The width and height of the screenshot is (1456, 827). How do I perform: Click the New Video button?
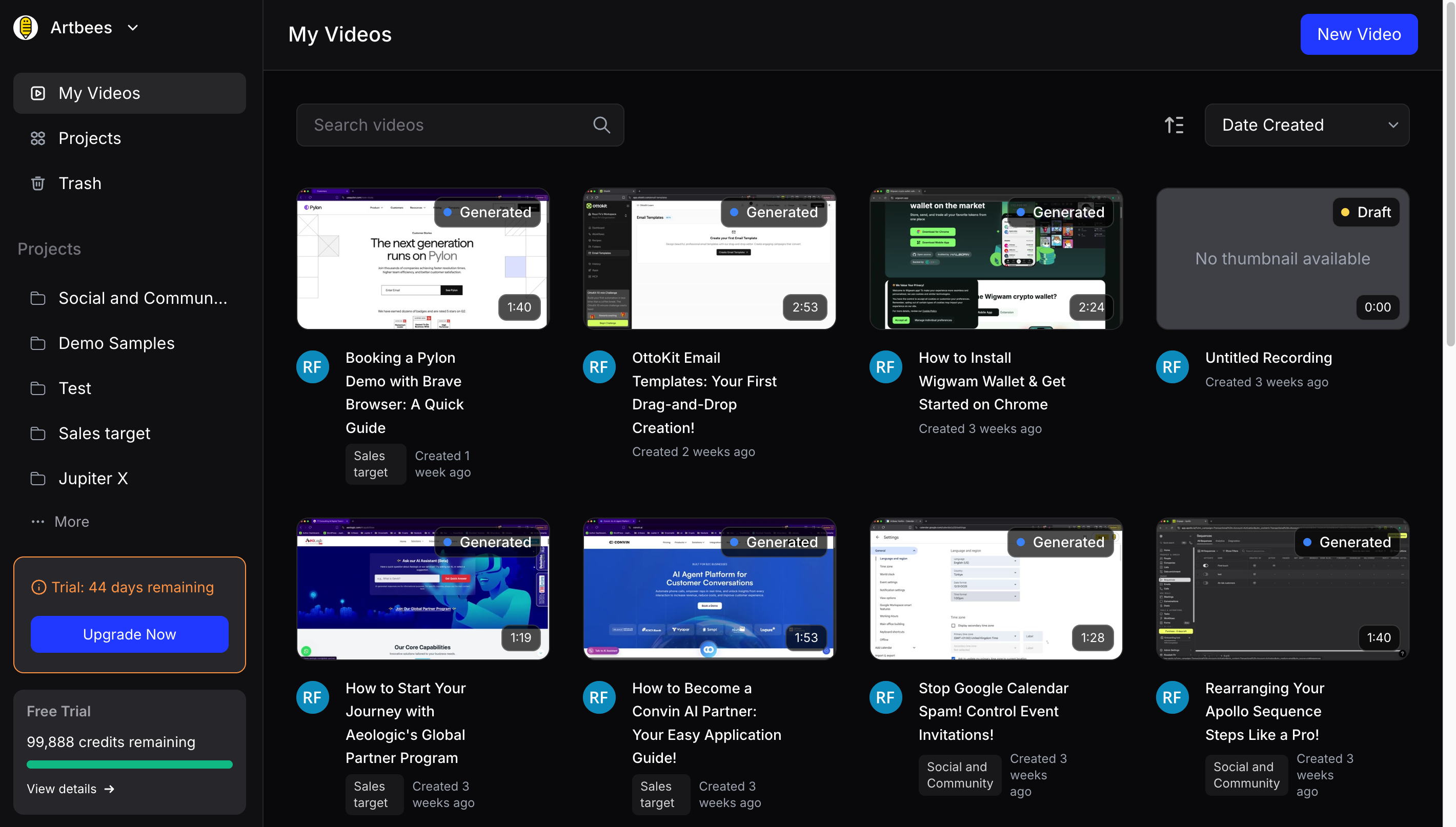pyautogui.click(x=1359, y=34)
